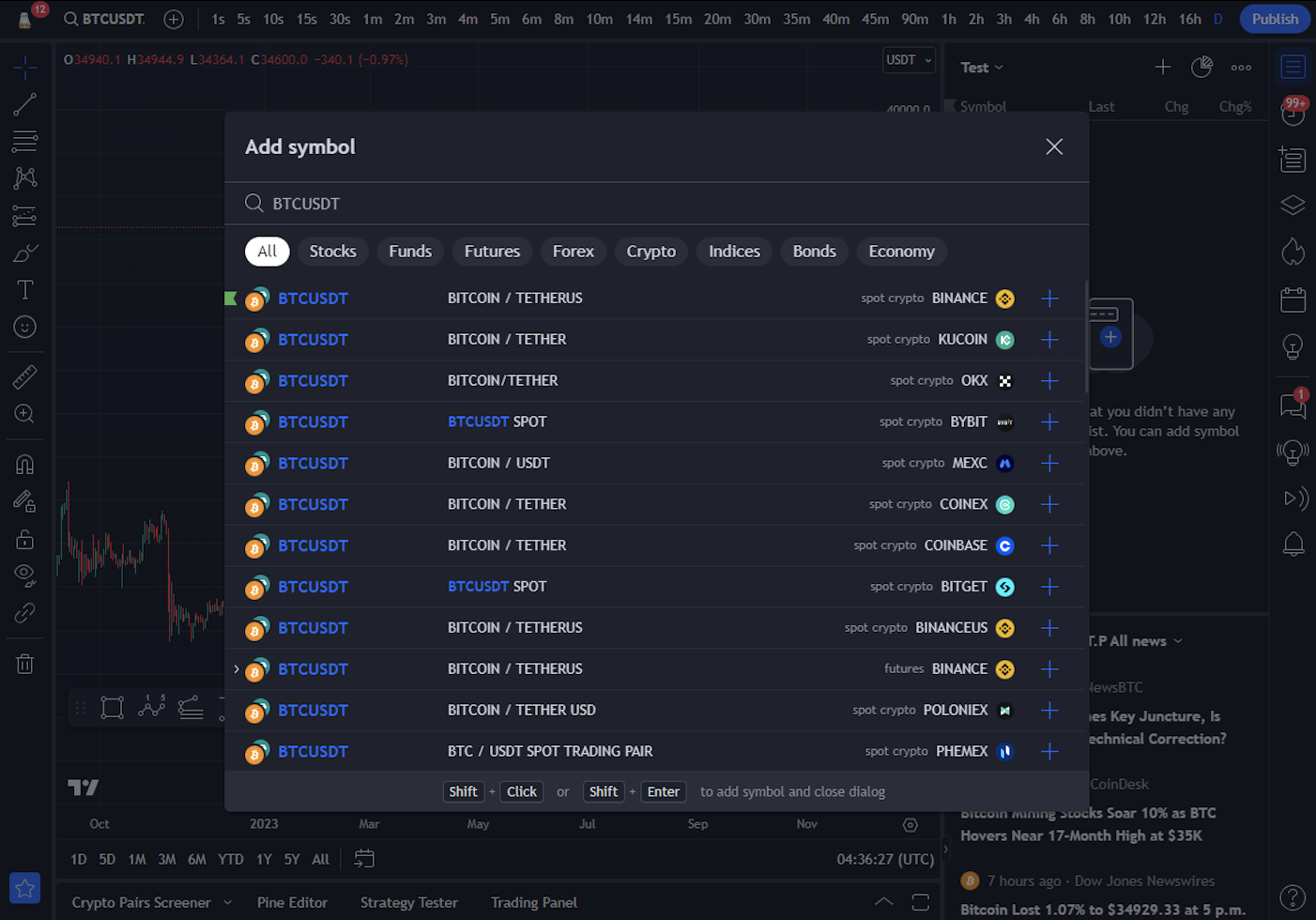The width and height of the screenshot is (1316, 920).
Task: Set the date range to 1Y
Action: point(265,859)
